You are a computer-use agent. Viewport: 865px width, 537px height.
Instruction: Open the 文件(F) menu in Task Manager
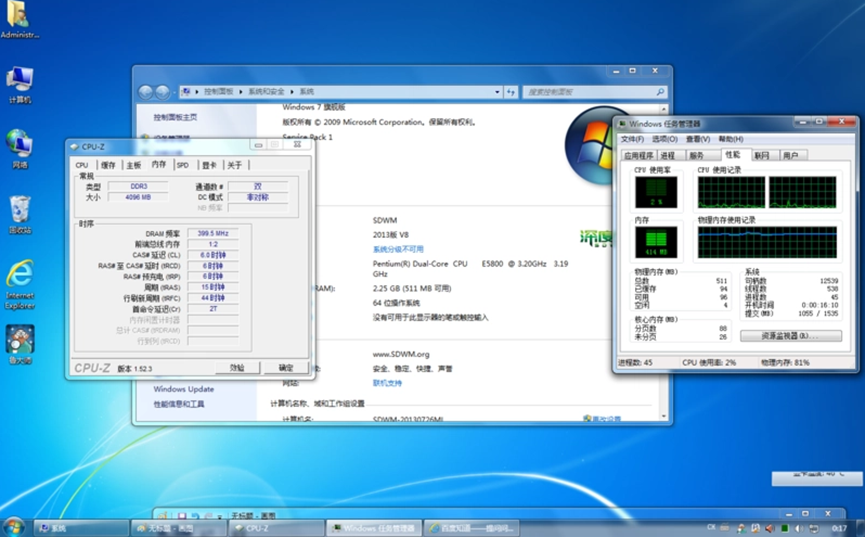(x=632, y=139)
